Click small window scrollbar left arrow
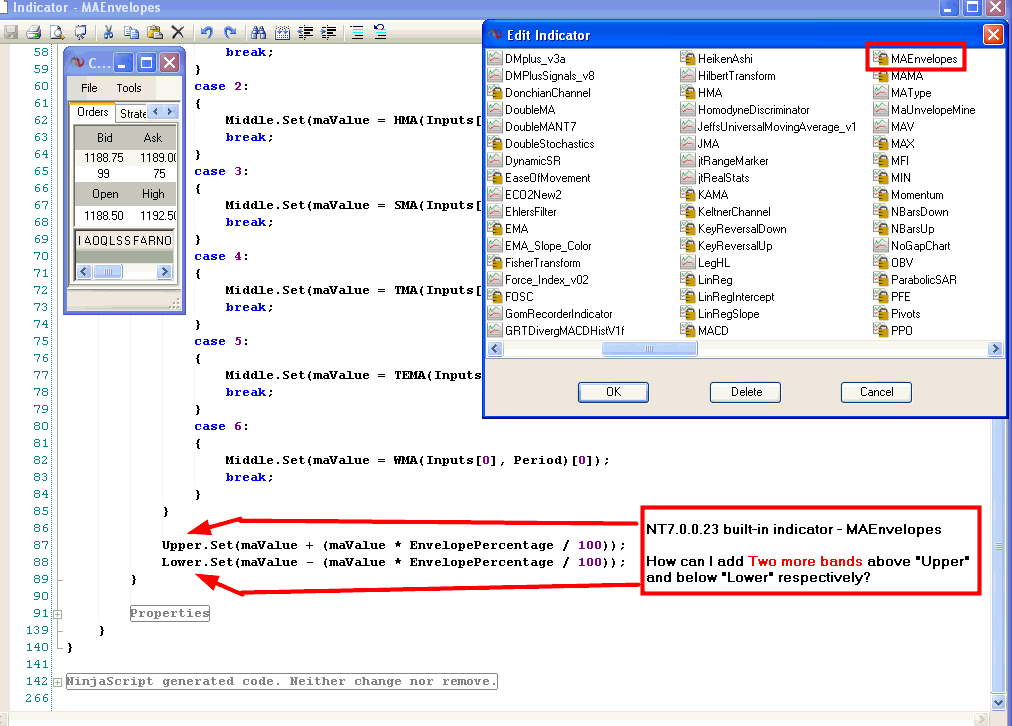The width and height of the screenshot is (1012, 726). [84, 272]
